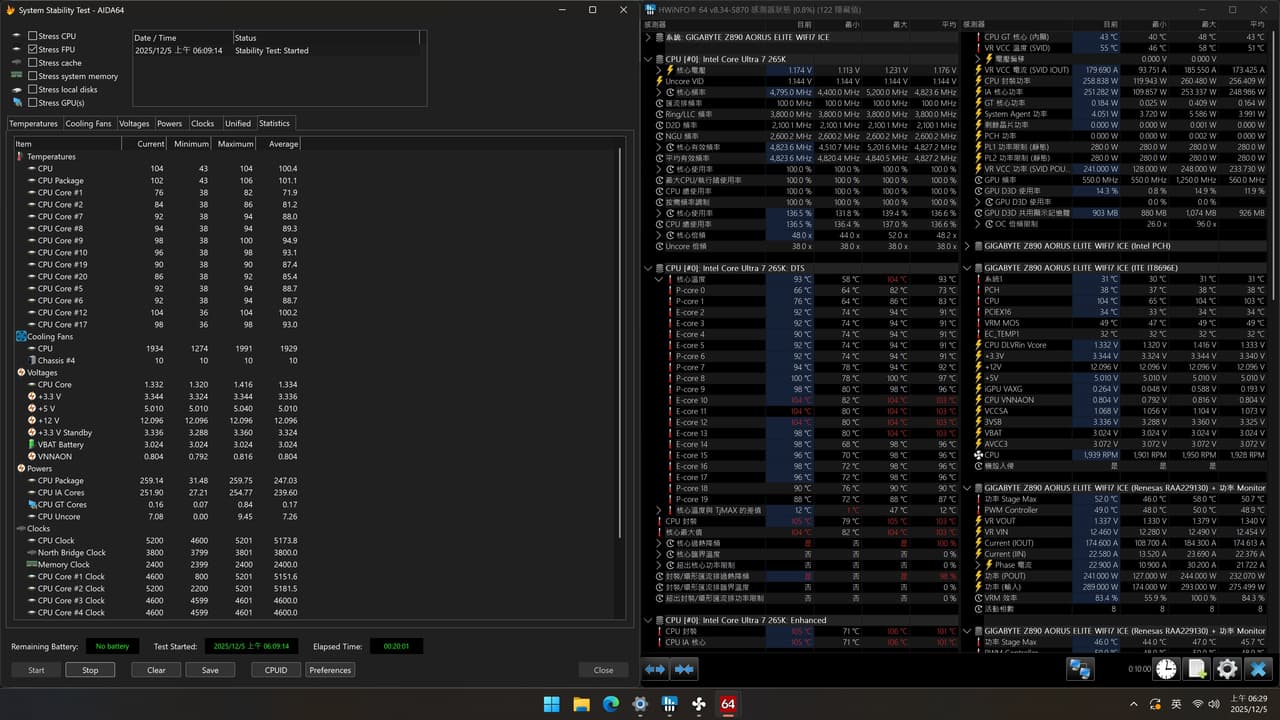The width and height of the screenshot is (1280, 720).
Task: Collapse CPU [#0] 265K: DTS section
Action: (649, 268)
